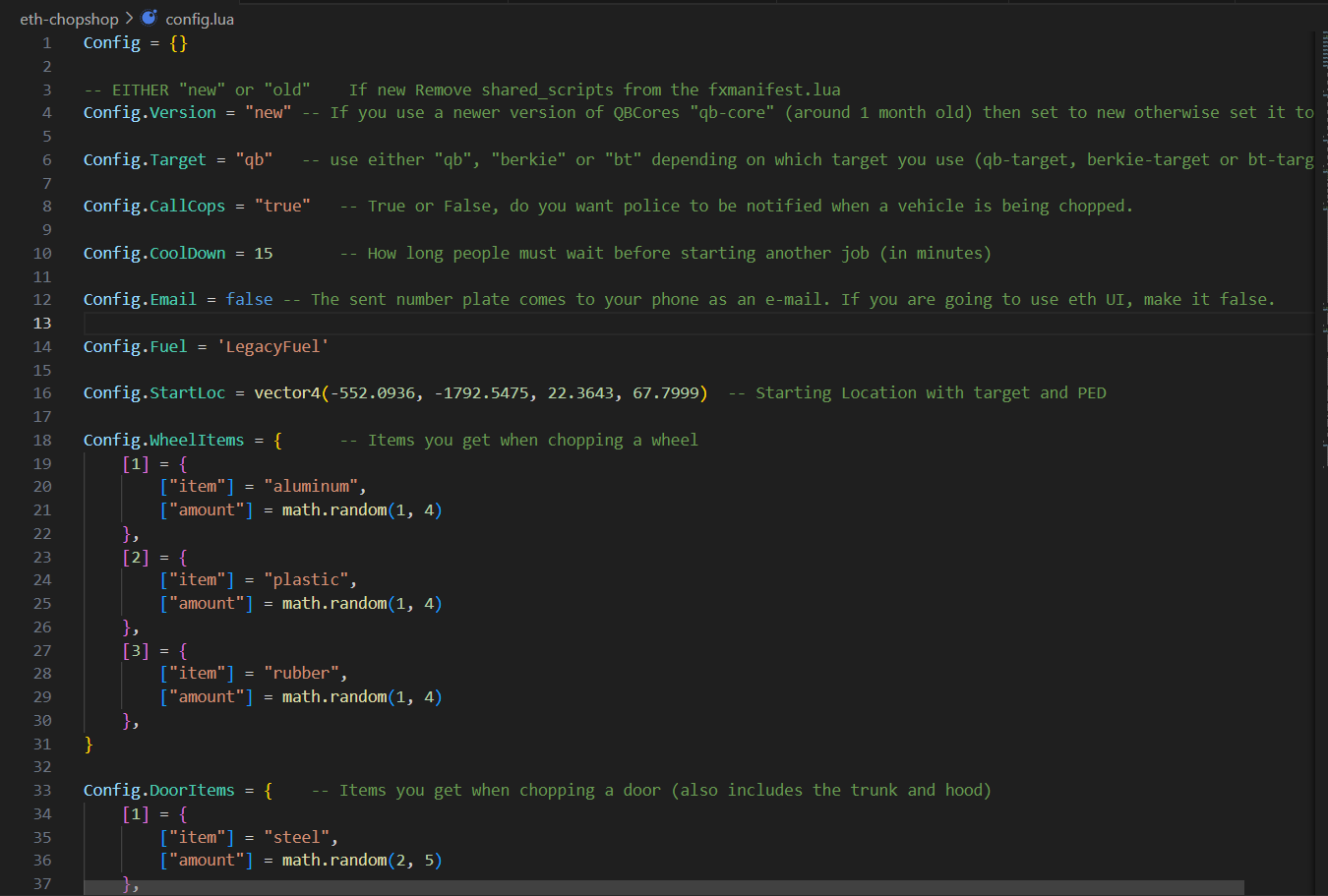Click the Config.DoorItems opening brace
Image resolution: width=1328 pixels, height=896 pixels.
[x=269, y=791]
